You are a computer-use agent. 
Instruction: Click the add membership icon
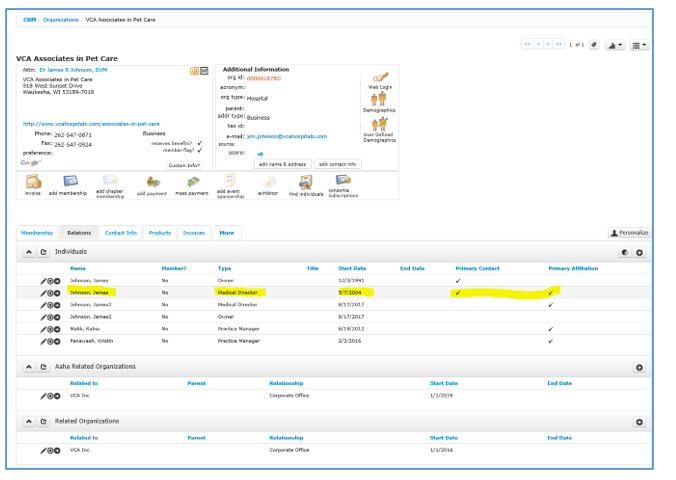coord(71,181)
